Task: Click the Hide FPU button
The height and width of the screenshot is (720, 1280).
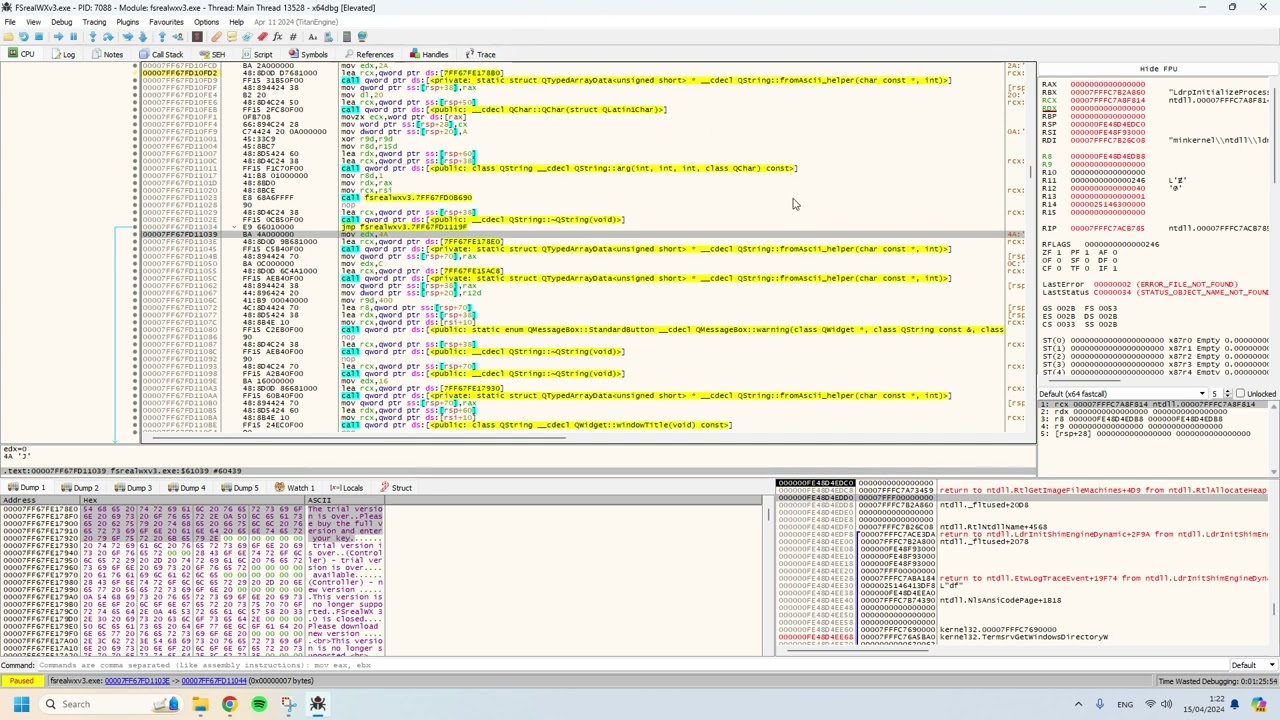Action: click(x=1158, y=69)
